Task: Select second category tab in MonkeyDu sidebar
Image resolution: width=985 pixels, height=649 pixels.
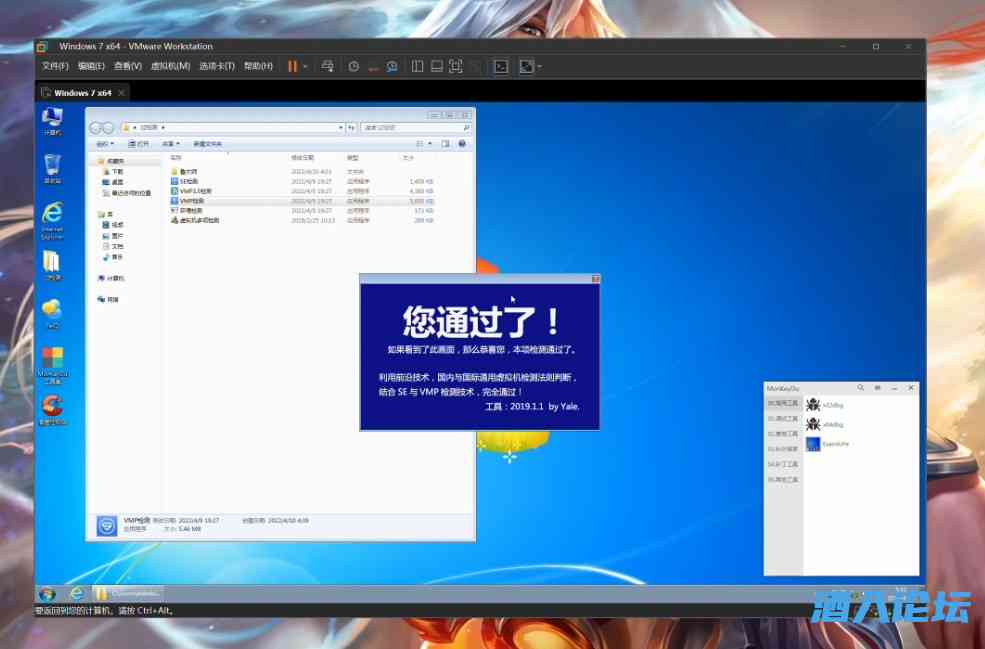Action: point(783,419)
